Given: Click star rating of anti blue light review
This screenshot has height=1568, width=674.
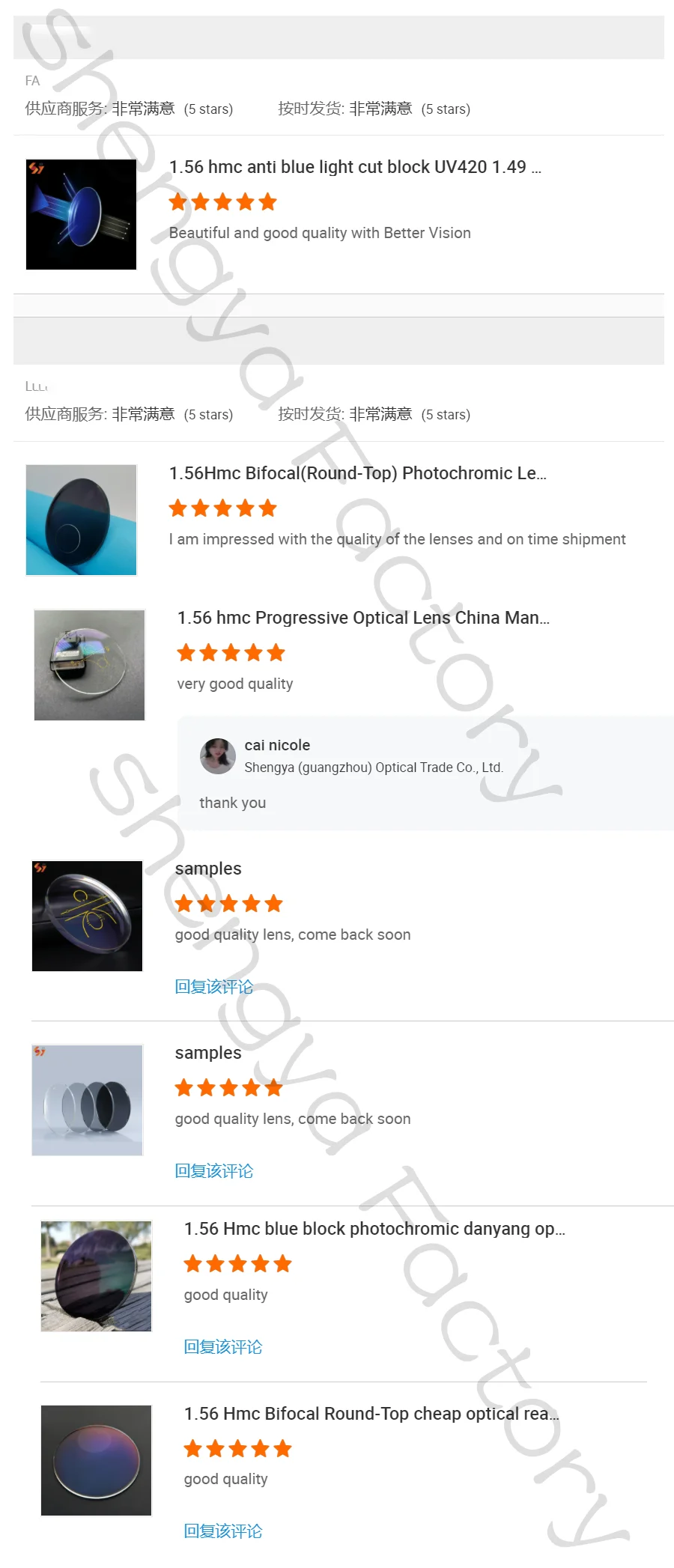Looking at the screenshot, I should 223,202.
